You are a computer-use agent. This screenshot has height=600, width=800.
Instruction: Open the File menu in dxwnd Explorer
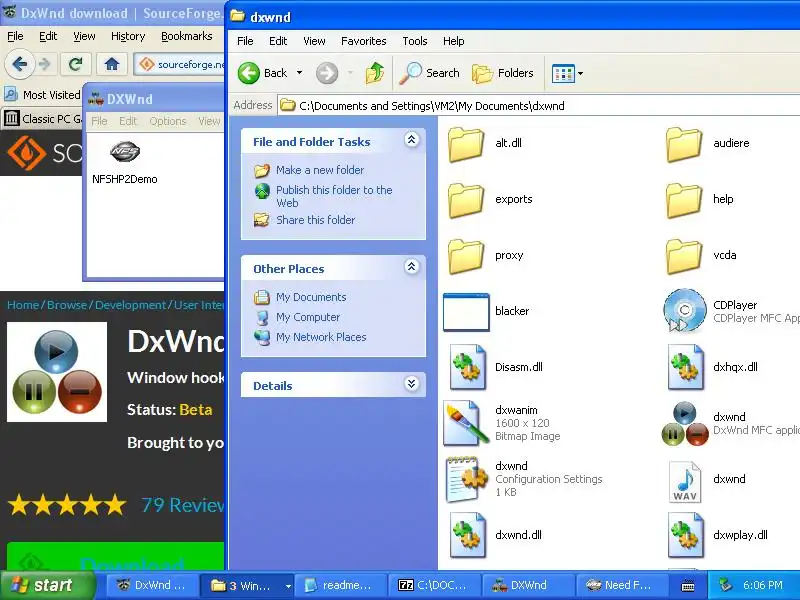click(x=245, y=41)
